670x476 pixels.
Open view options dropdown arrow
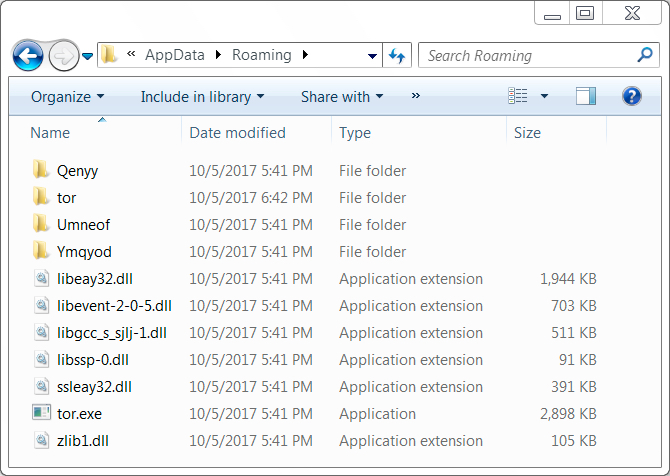[544, 96]
